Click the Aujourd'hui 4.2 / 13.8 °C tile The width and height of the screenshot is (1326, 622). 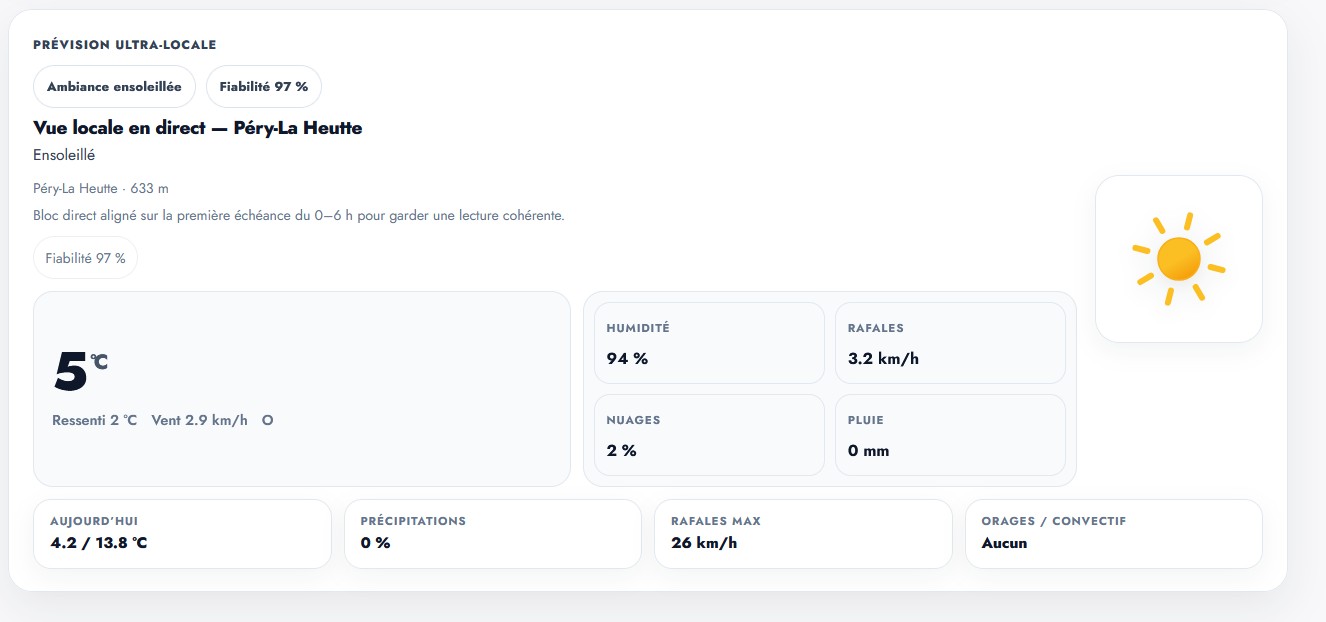tap(182, 533)
